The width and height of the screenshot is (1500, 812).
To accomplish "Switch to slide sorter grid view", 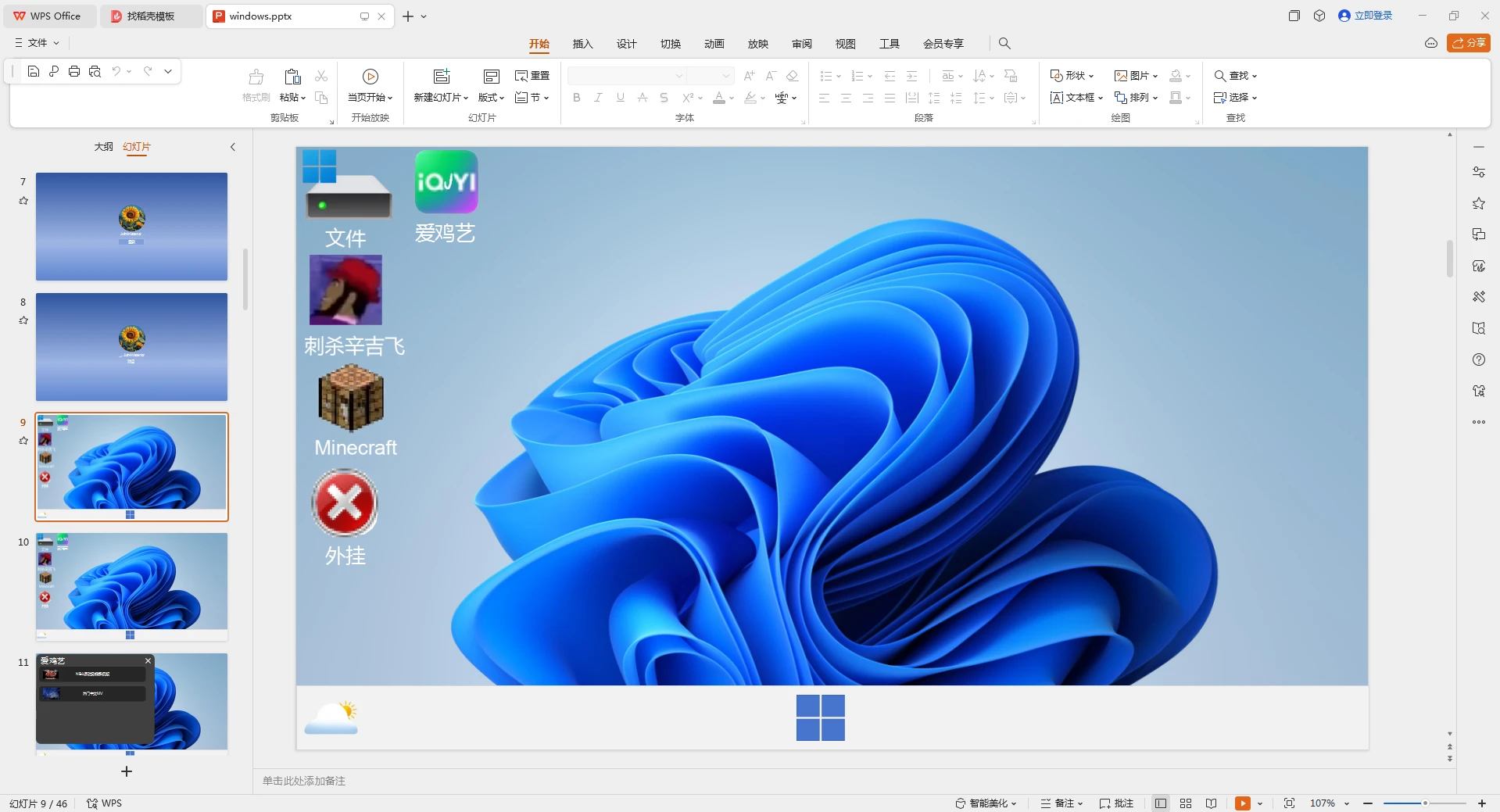I will 1185,803.
